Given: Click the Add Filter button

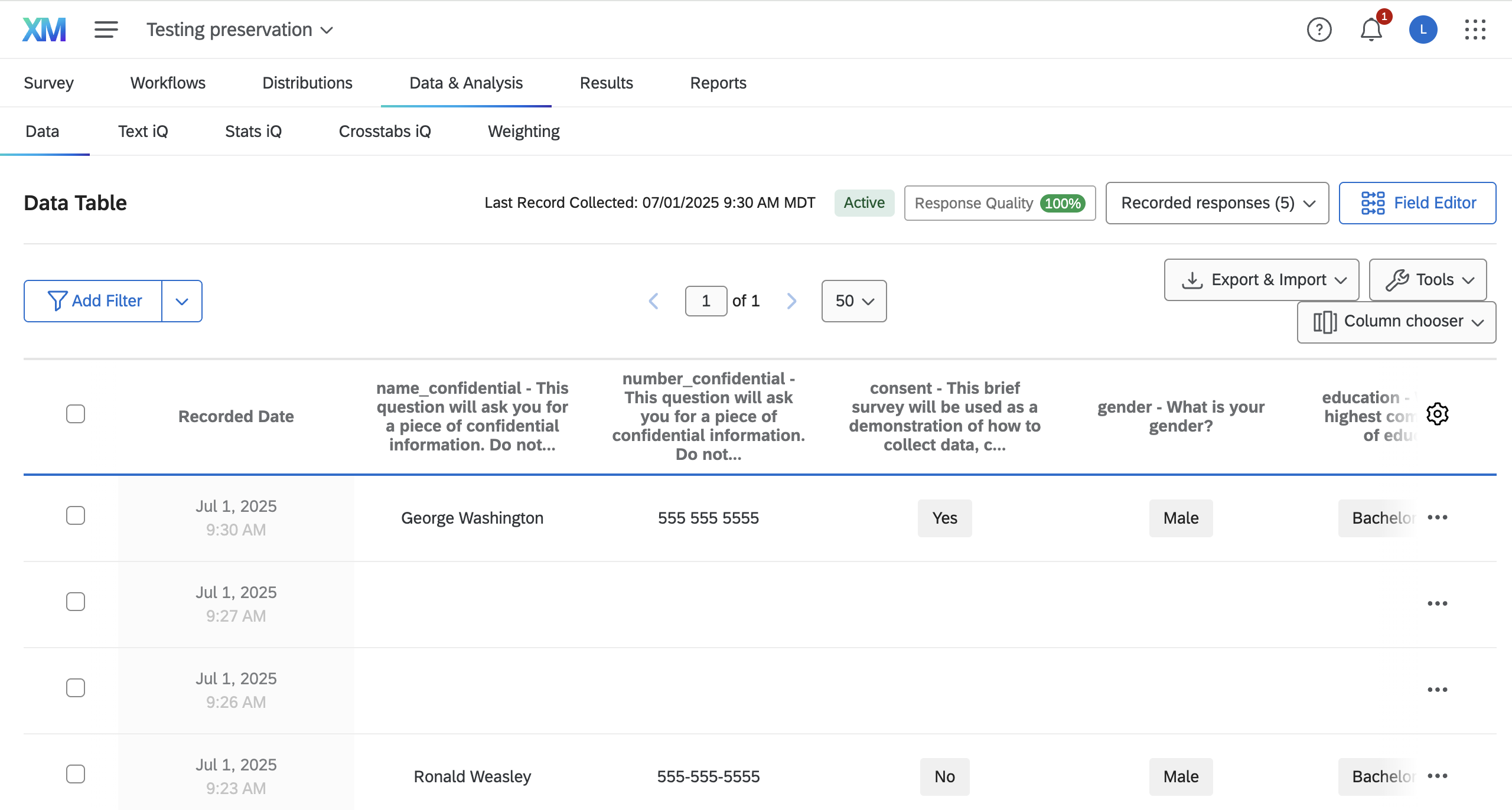Looking at the screenshot, I should pyautogui.click(x=93, y=301).
